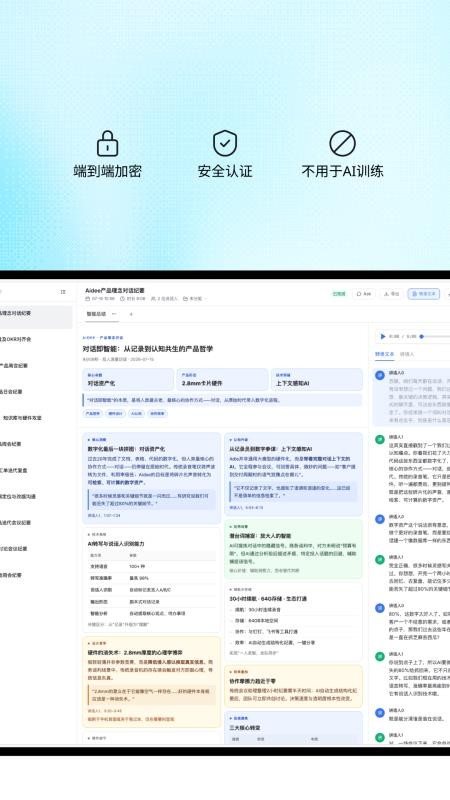Switch to the 智能总结 tab

pos(96,314)
